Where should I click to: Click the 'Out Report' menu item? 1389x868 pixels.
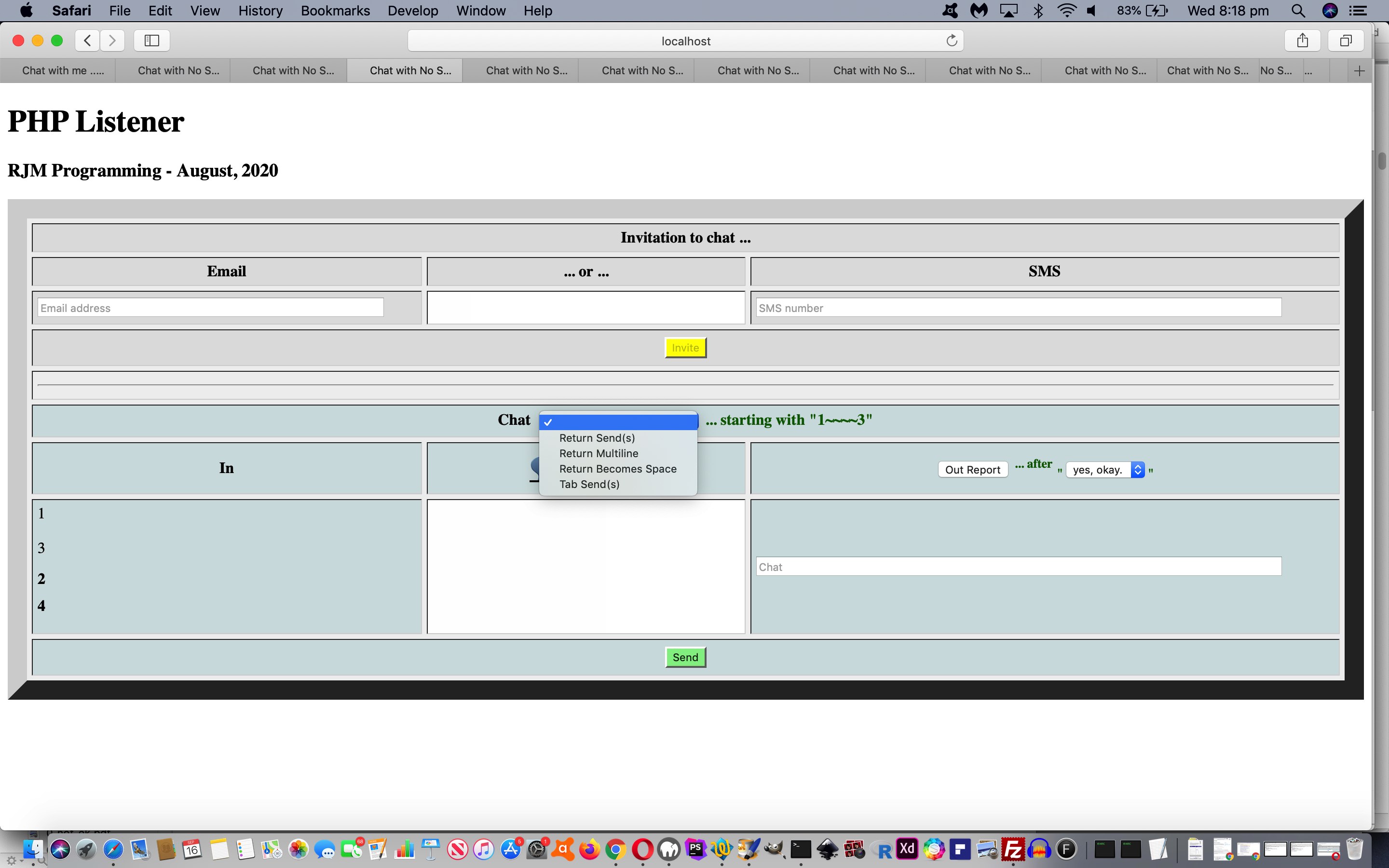click(972, 470)
